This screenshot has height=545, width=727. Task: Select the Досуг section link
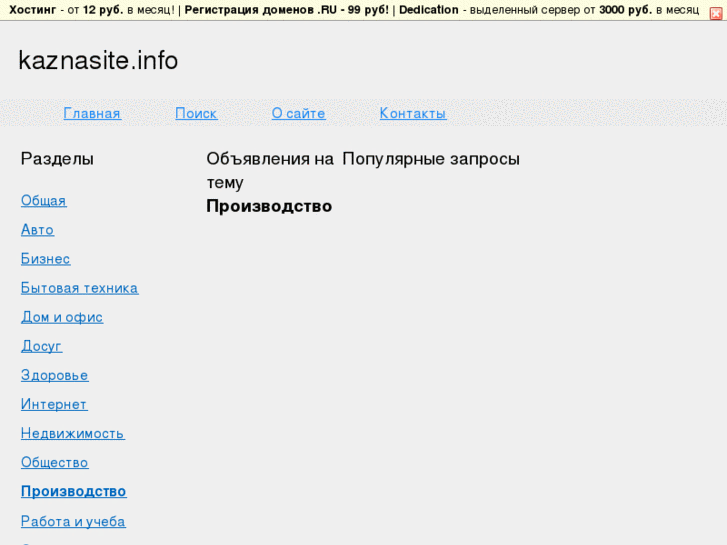tap(41, 346)
